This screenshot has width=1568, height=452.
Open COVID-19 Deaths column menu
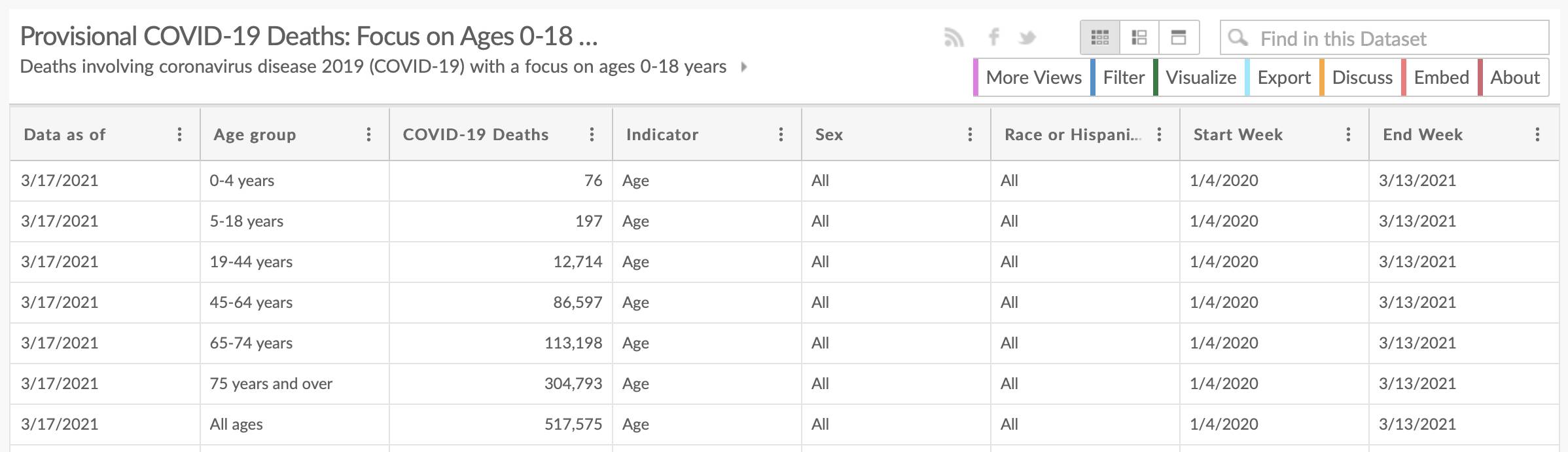click(592, 134)
